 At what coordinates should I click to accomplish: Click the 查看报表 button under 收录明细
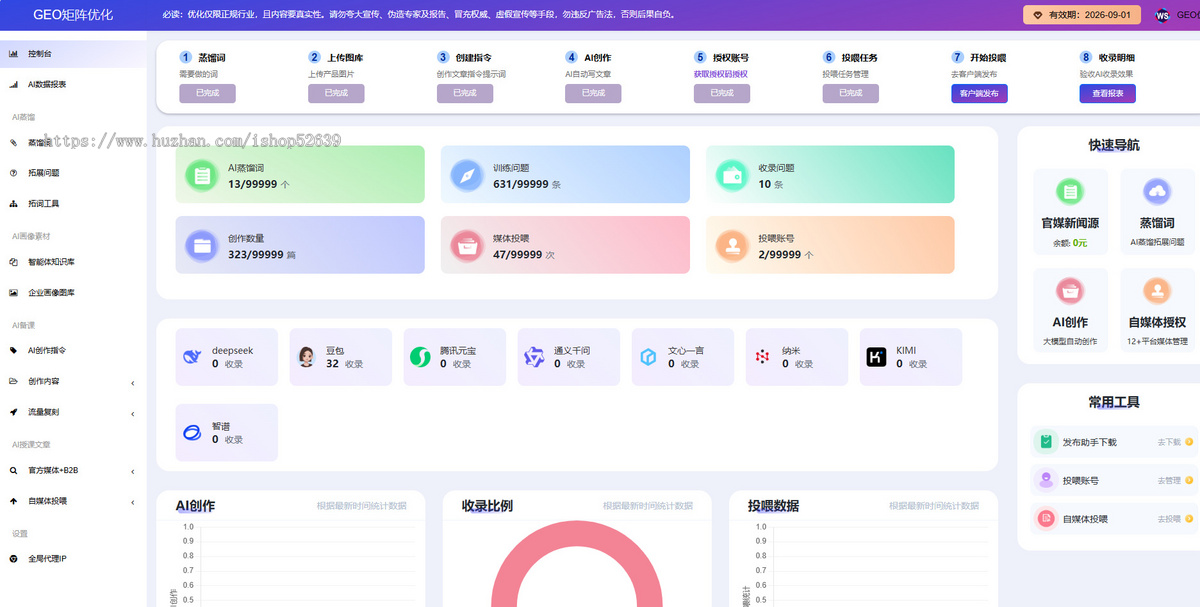point(1107,93)
